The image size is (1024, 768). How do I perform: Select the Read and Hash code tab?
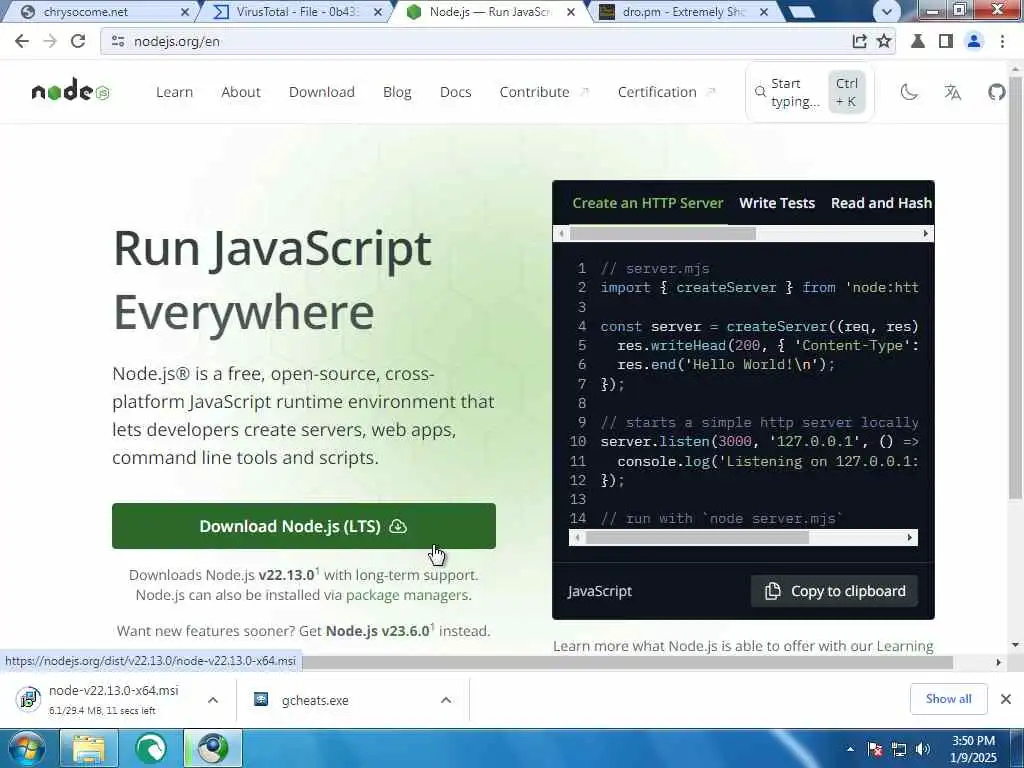(882, 203)
